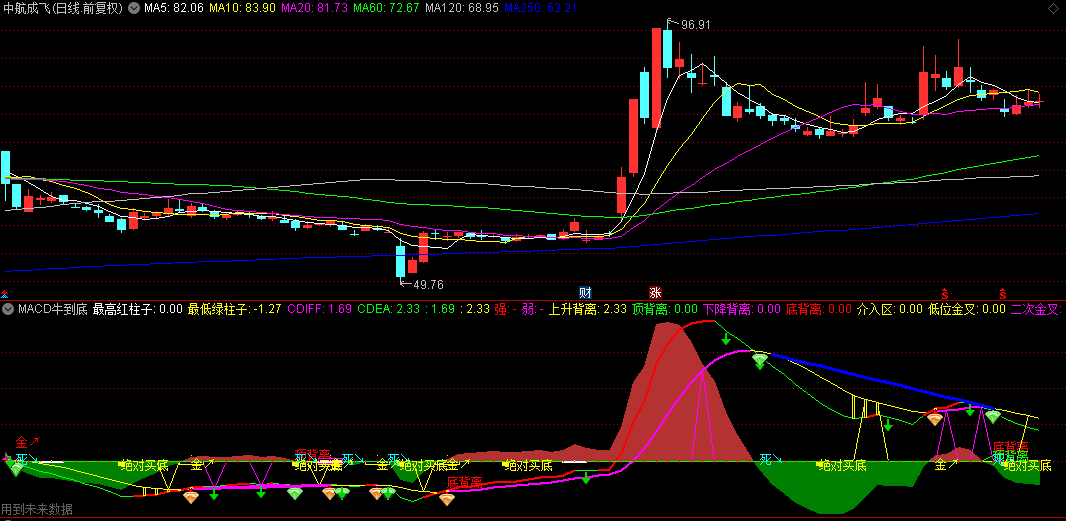Select the MA60: 72.67 label

pyautogui.click(x=386, y=8)
